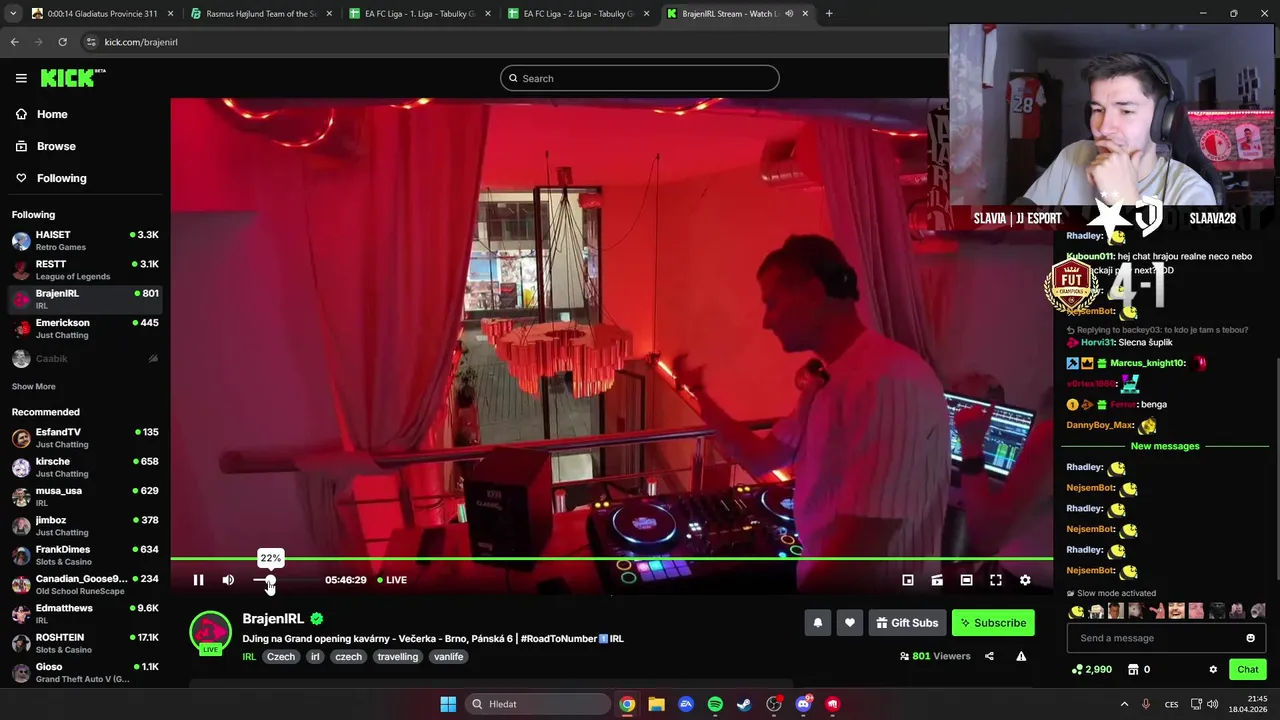Jump to New messages in chat
Screen dimensions: 1280x720
1165,446
